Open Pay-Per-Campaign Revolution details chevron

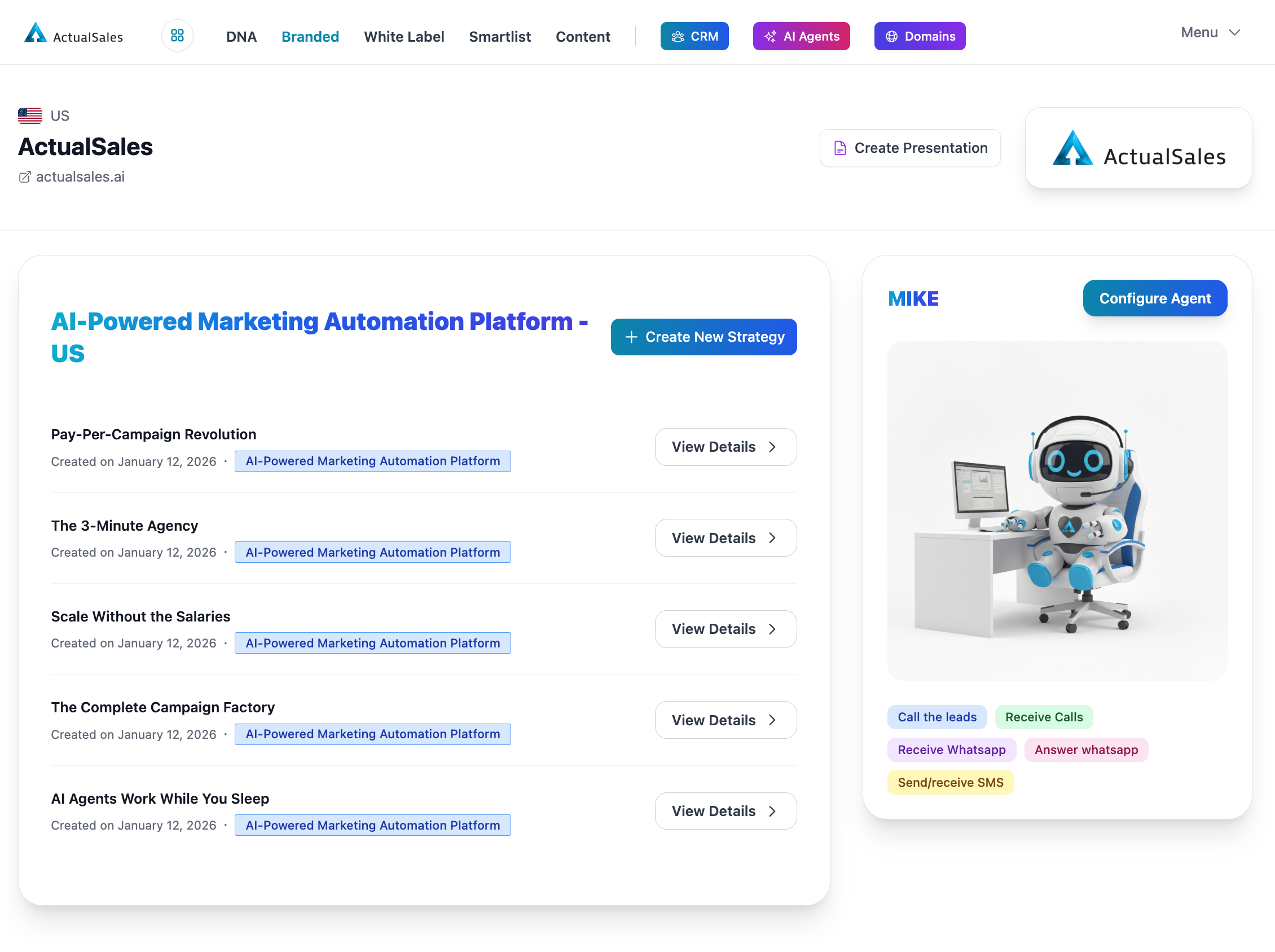(x=772, y=447)
